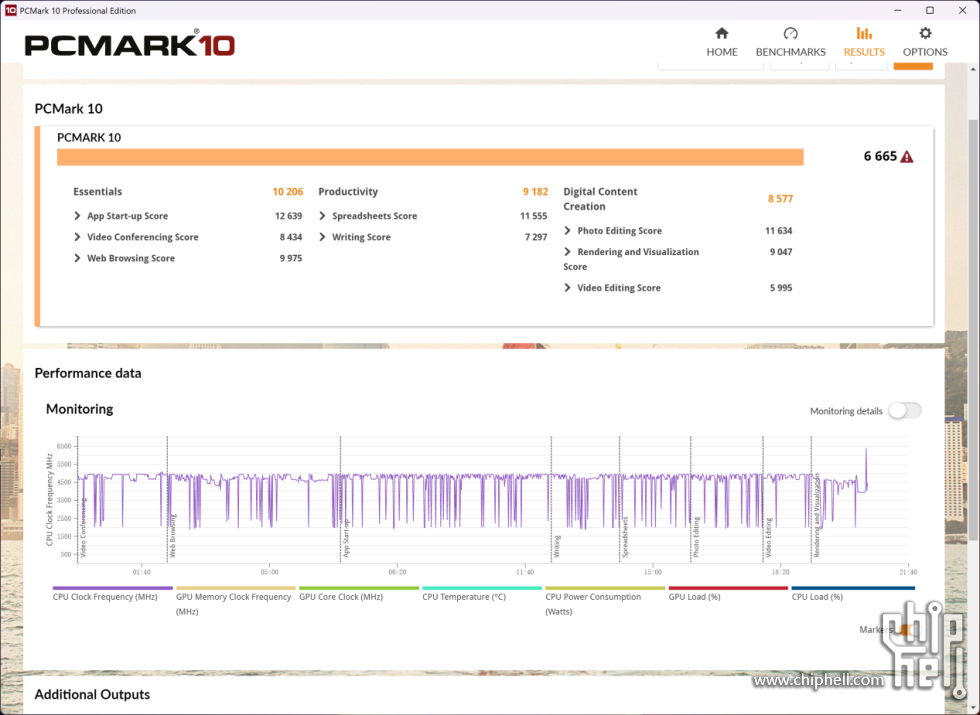The image size is (980, 715).
Task: Click the overall score "6 665"
Action: click(880, 156)
